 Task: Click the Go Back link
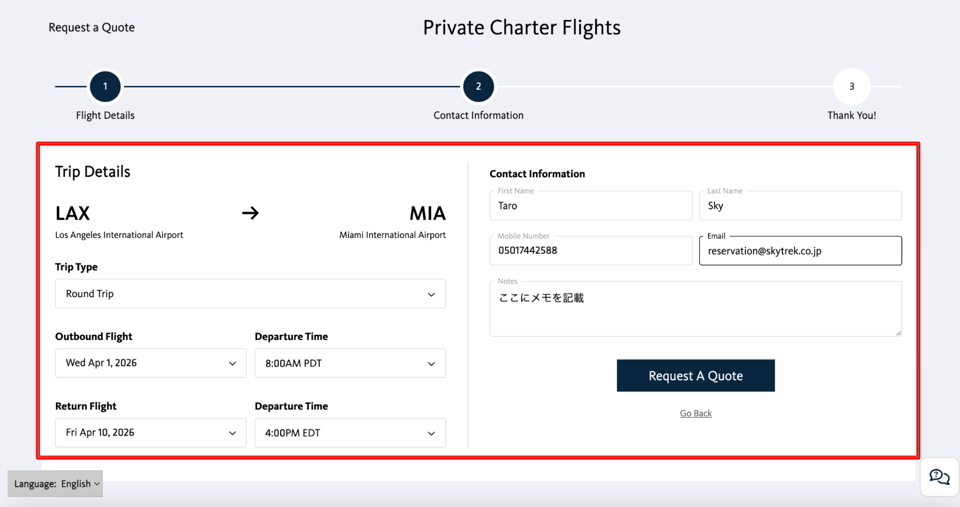pyautogui.click(x=696, y=413)
